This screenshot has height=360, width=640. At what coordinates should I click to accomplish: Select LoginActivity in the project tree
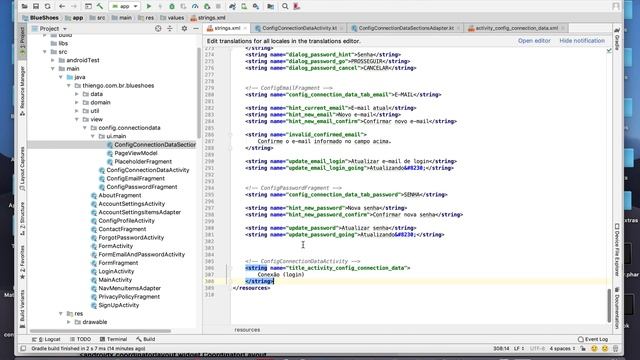(116, 271)
